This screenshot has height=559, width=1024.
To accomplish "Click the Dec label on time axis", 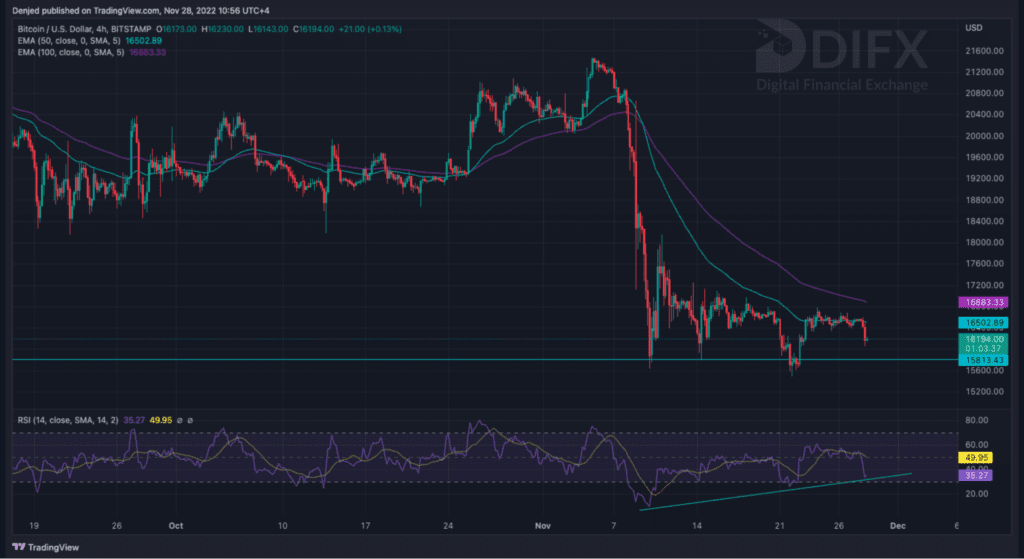I will (x=897, y=524).
